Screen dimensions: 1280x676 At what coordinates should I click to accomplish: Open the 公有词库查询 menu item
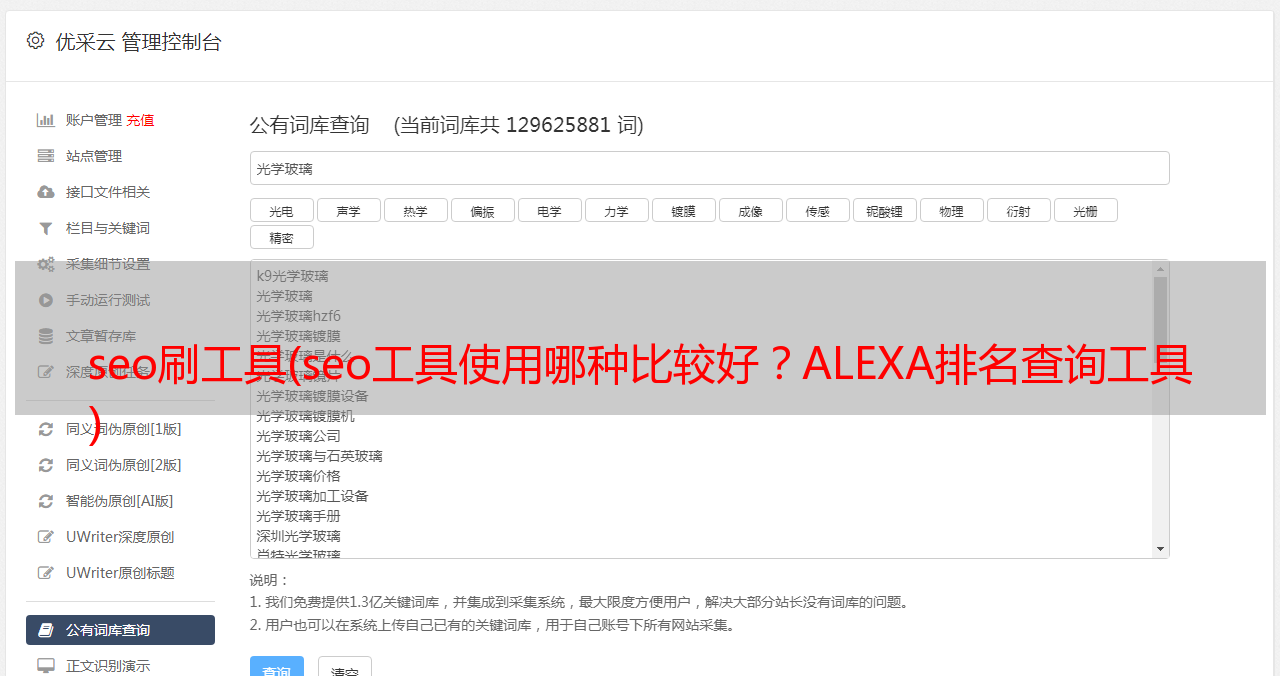(120, 630)
